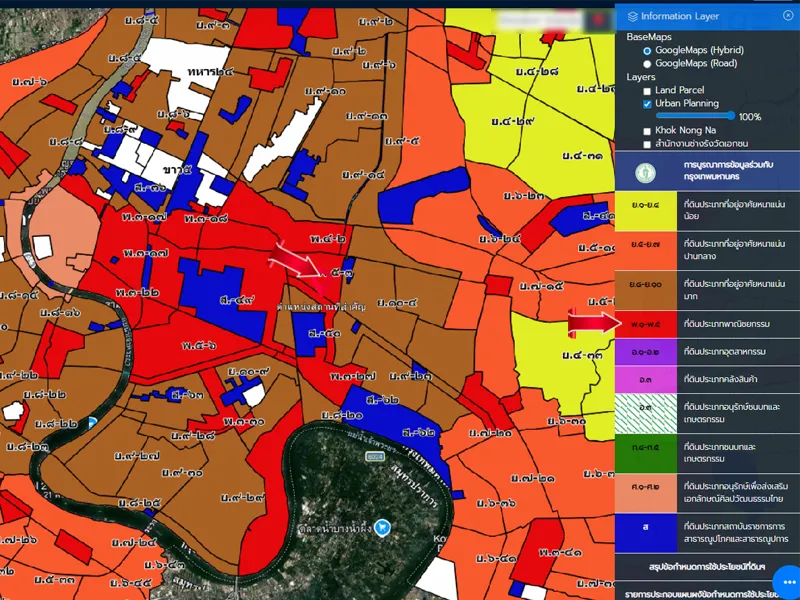Click the red arrow pointing at the legend
Image resolution: width=800 pixels, height=600 pixels.
click(x=589, y=323)
